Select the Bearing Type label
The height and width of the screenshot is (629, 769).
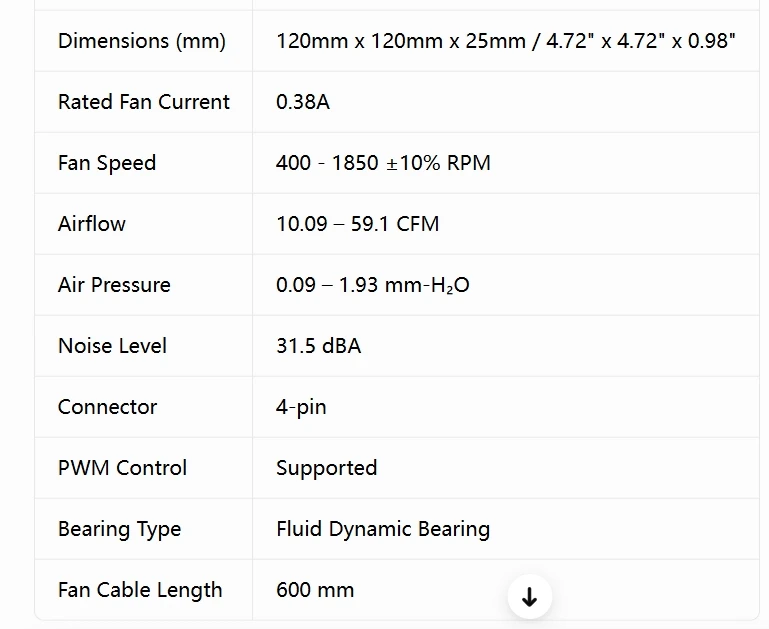pos(120,529)
